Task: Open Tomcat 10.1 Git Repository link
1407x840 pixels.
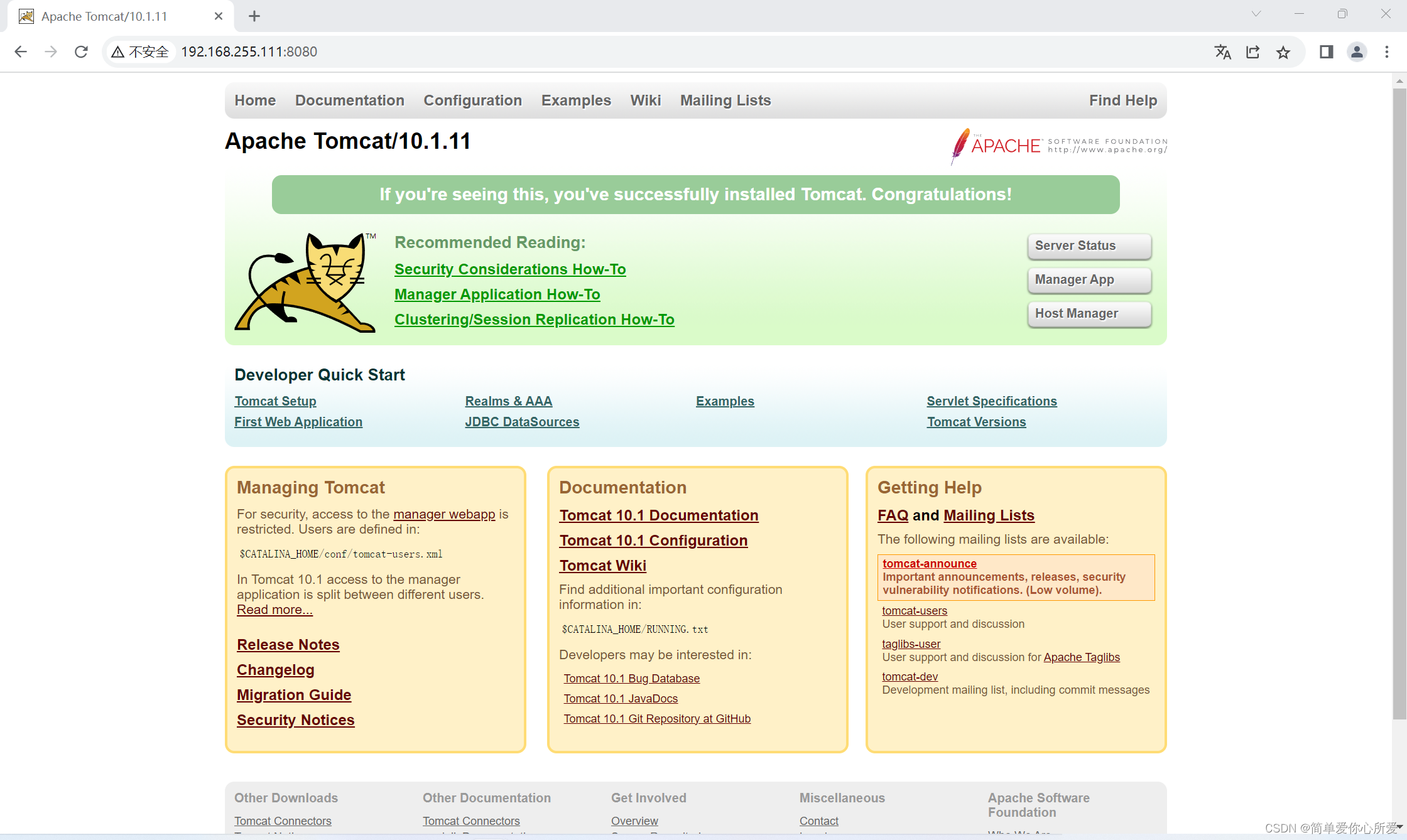Action: [x=657, y=719]
